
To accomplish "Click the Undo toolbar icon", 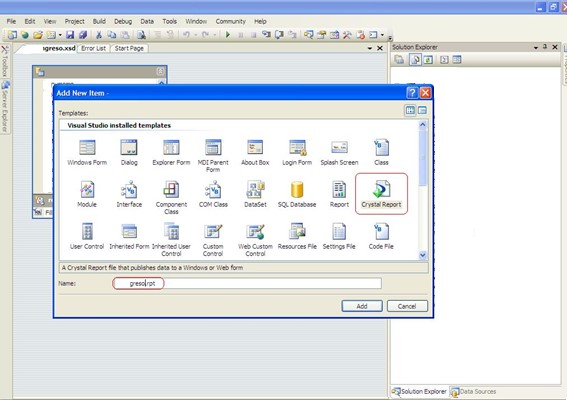I will pos(186,35).
